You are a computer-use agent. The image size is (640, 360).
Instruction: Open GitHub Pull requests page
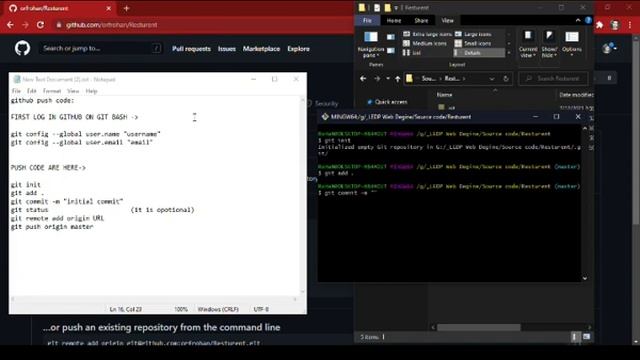point(191,49)
